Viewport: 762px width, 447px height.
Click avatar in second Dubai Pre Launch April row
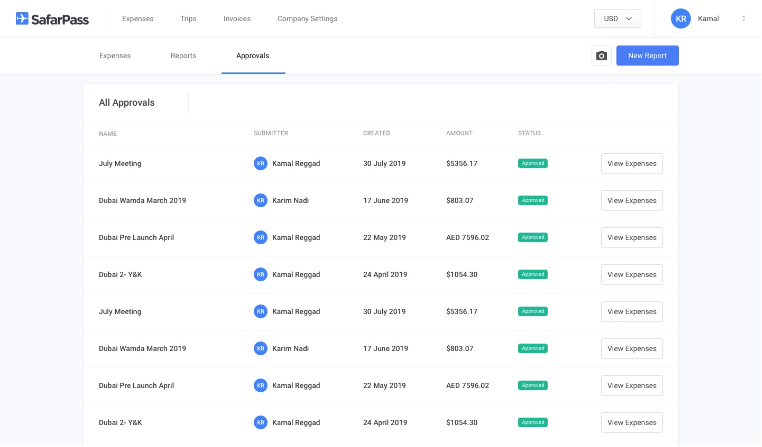[260, 385]
